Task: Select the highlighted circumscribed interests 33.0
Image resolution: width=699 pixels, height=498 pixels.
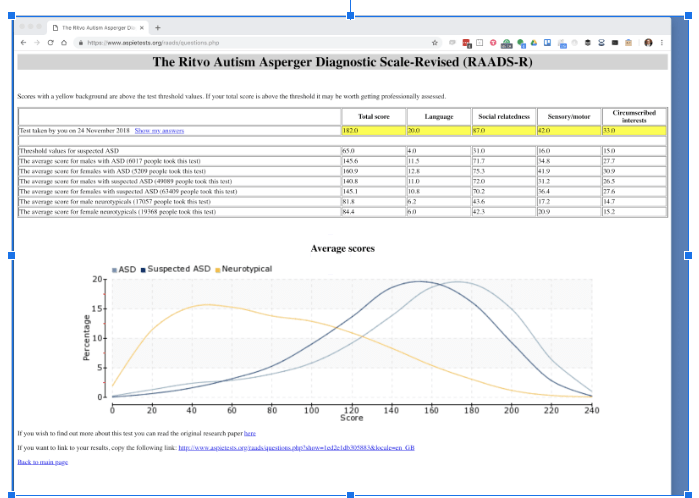Action: (x=634, y=131)
